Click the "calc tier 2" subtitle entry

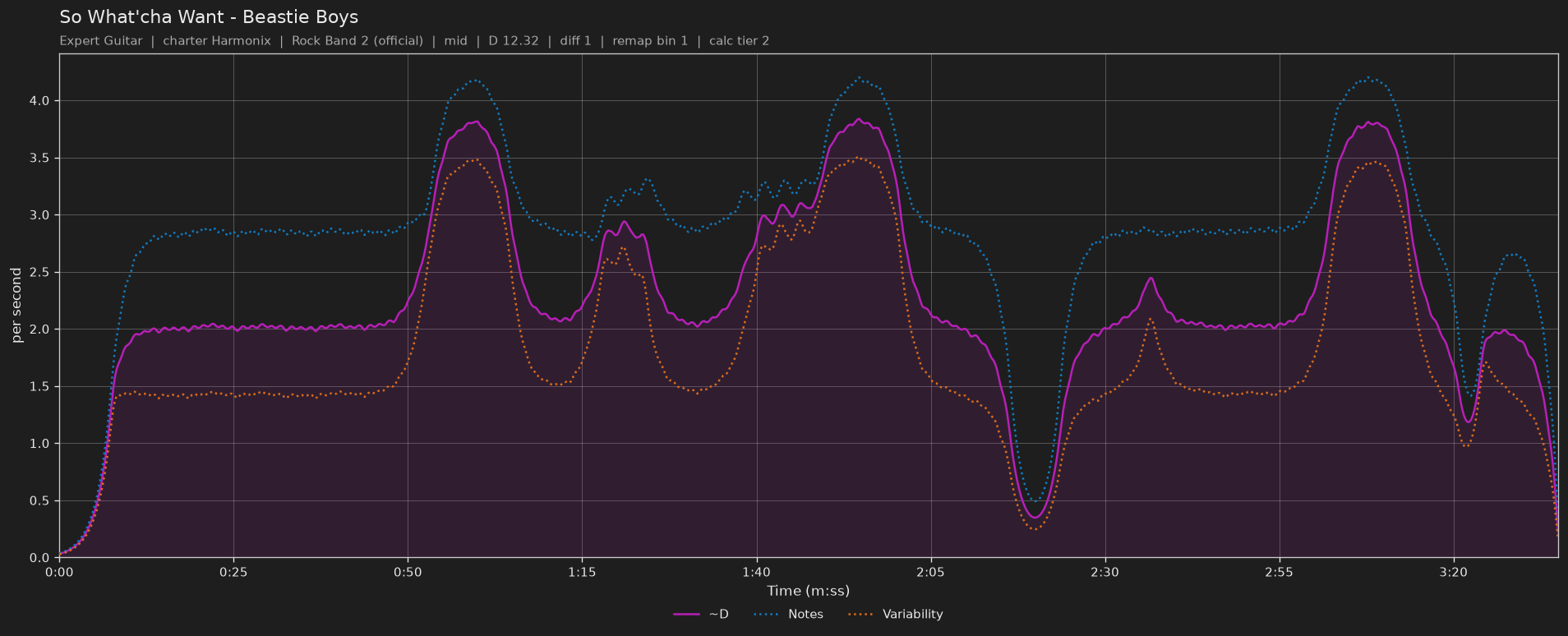739,41
